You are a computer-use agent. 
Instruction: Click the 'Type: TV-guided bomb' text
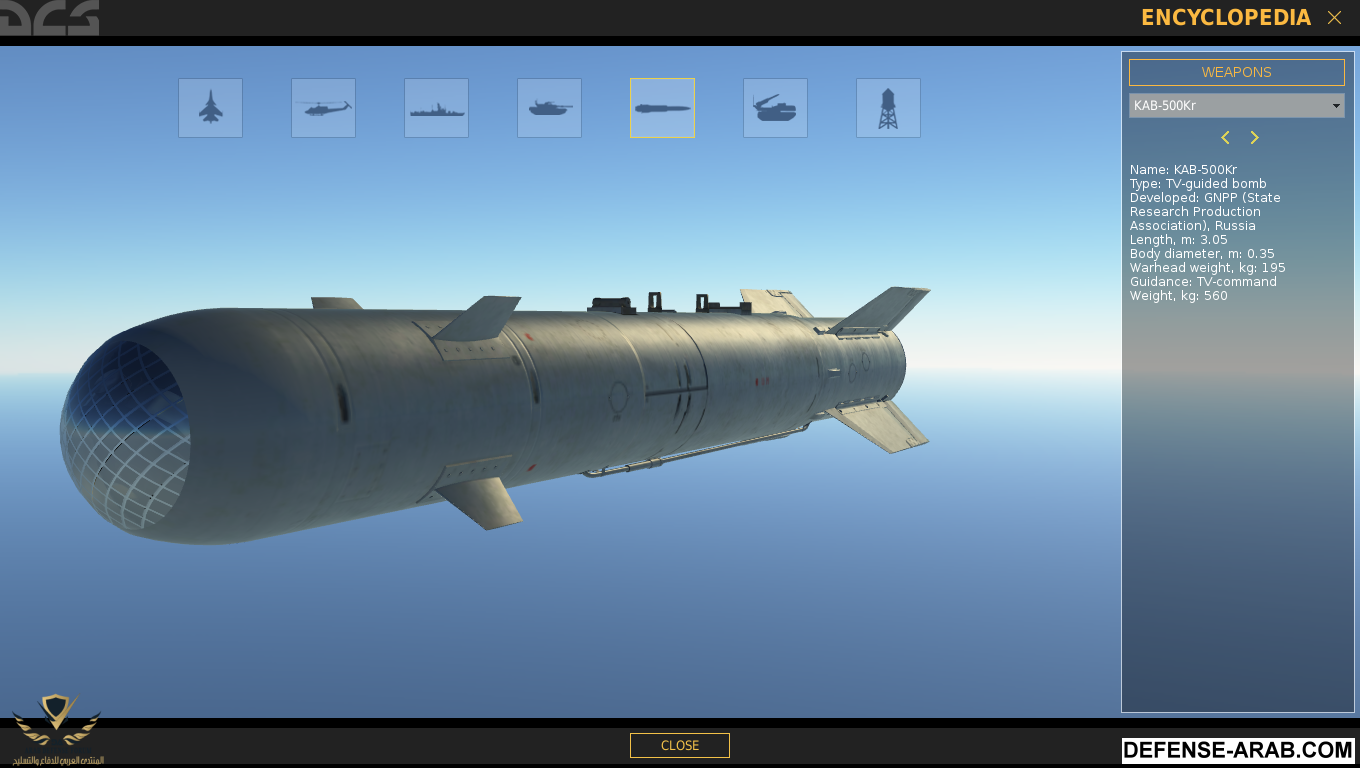[x=1198, y=184]
